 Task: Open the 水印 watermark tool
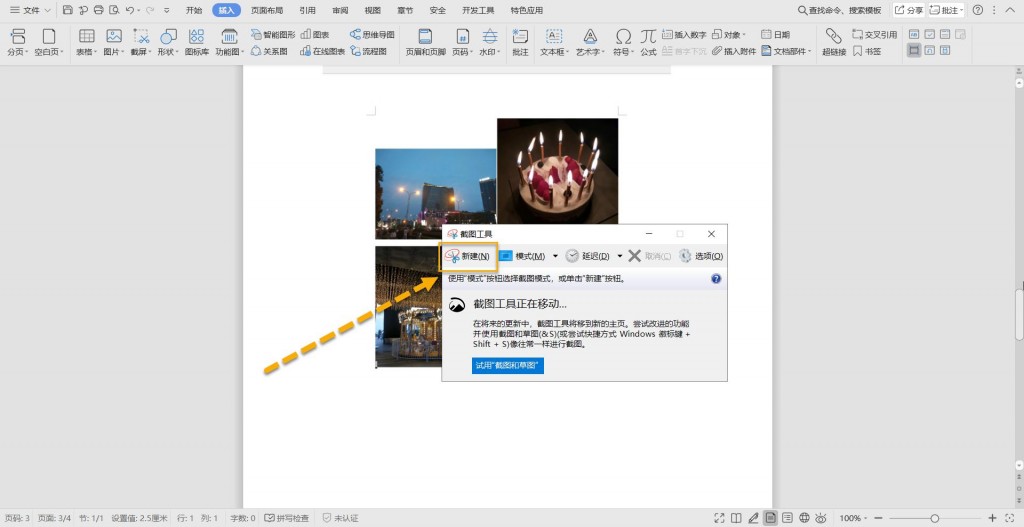(x=490, y=42)
